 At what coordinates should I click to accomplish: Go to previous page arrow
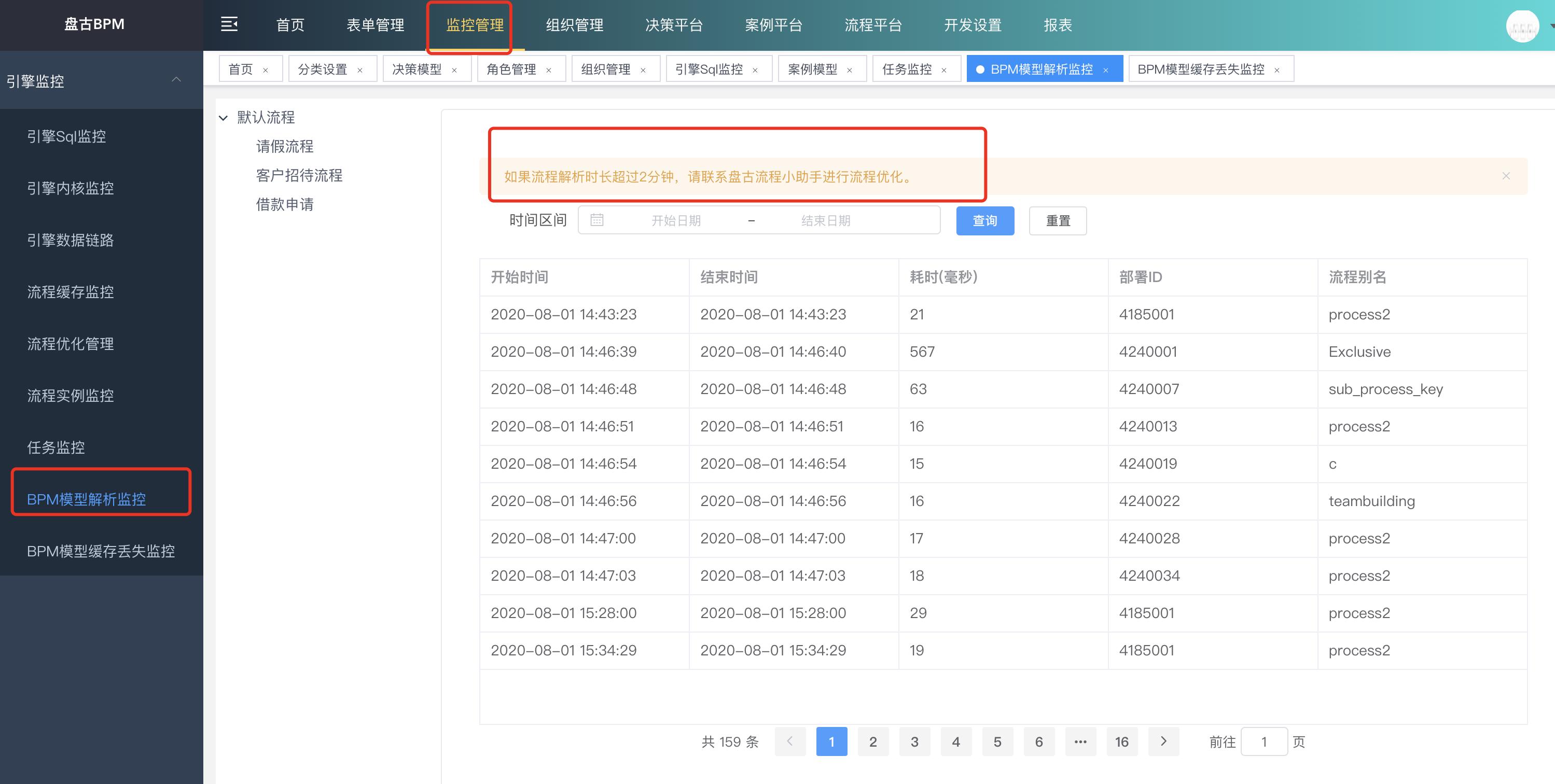(789, 741)
